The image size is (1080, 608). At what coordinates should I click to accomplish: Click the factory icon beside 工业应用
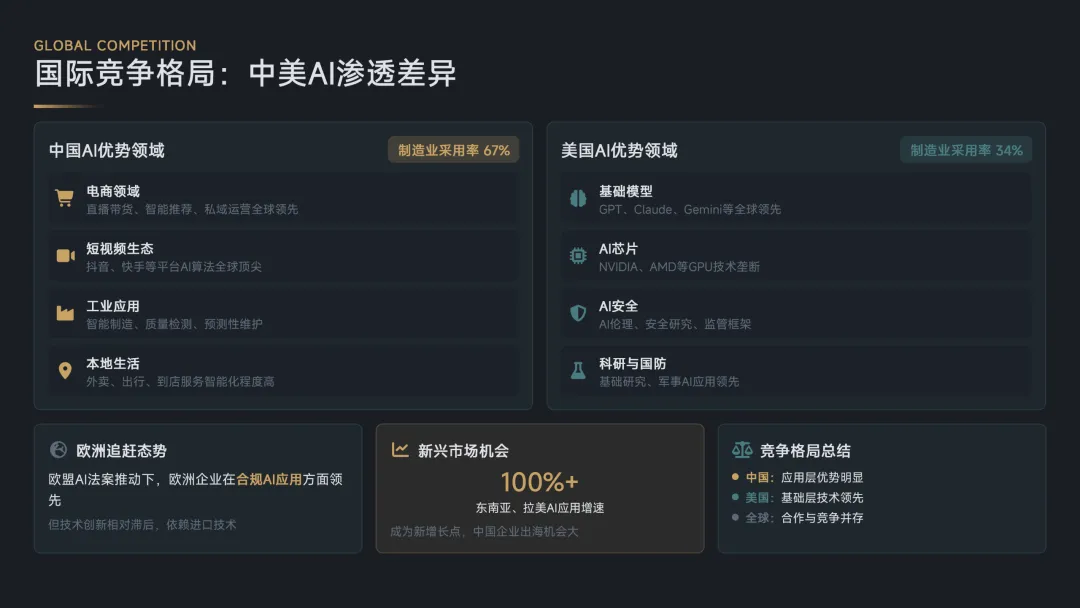click(65, 313)
